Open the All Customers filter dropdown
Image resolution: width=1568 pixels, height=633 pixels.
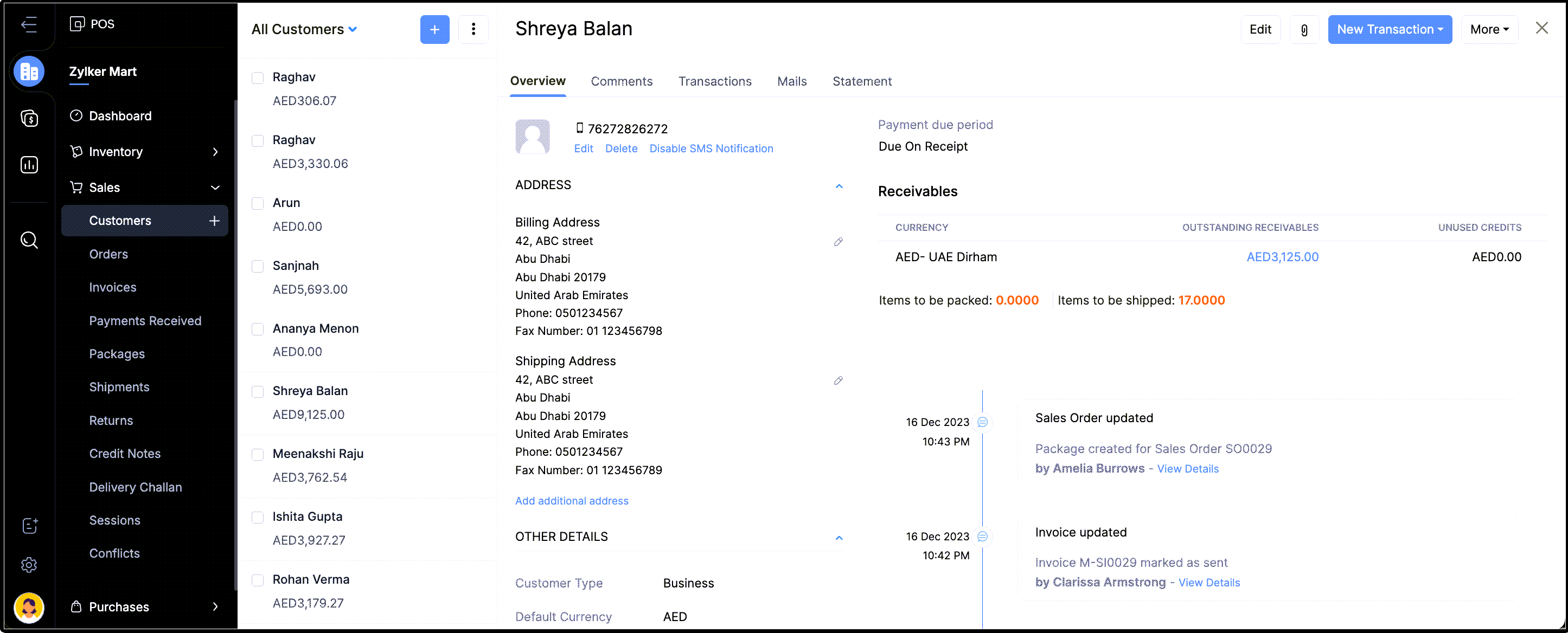[304, 30]
